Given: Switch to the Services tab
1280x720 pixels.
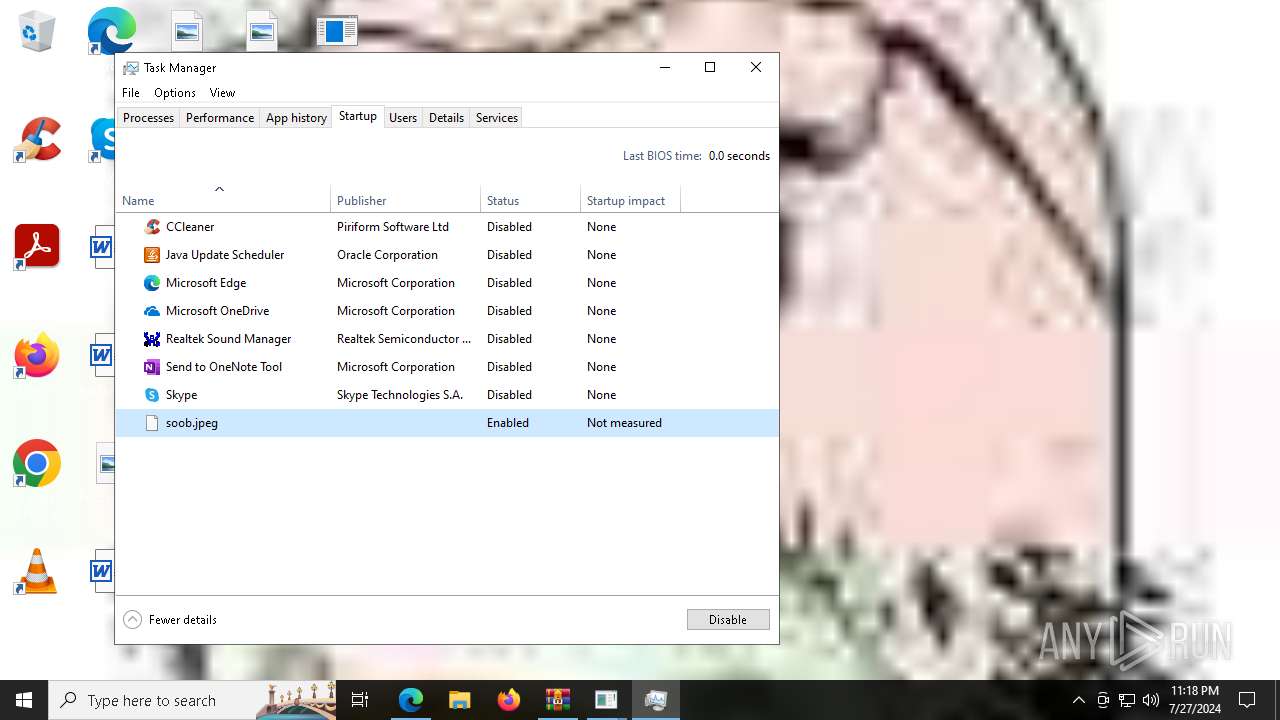Looking at the screenshot, I should 497,118.
